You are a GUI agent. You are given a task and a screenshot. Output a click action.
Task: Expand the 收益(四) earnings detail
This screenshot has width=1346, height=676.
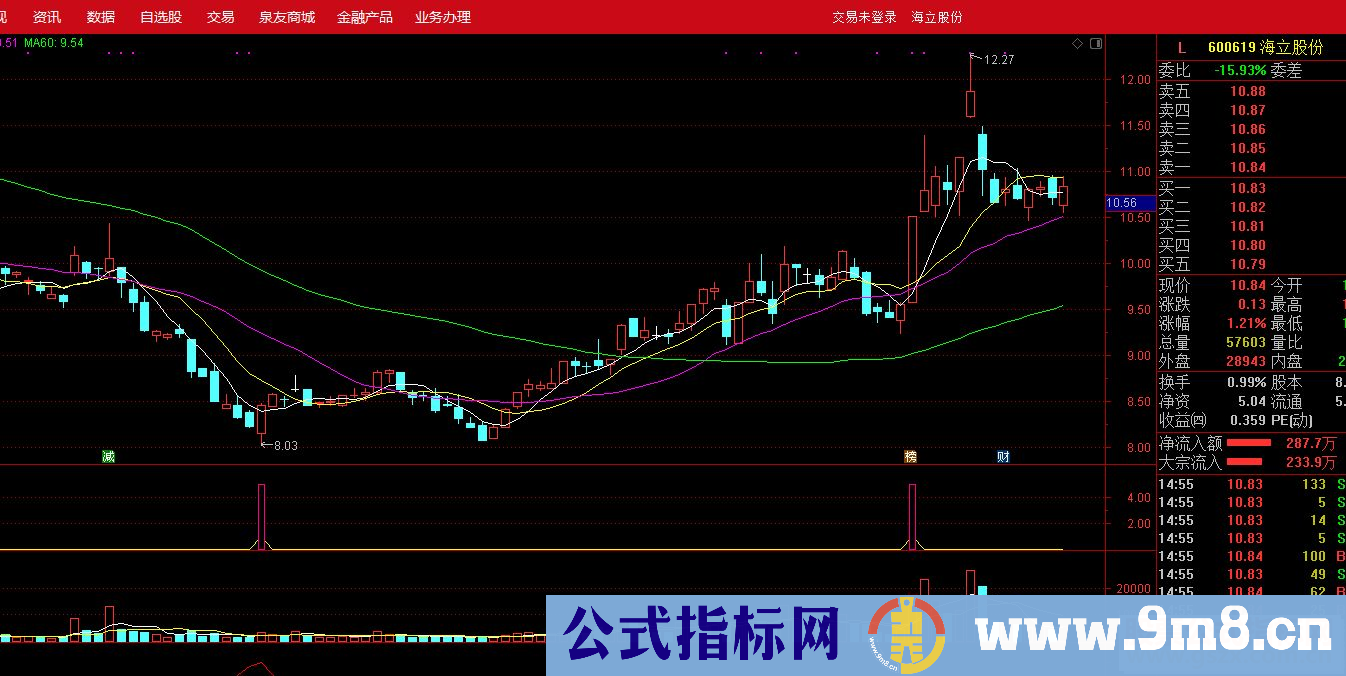[x=1183, y=420]
